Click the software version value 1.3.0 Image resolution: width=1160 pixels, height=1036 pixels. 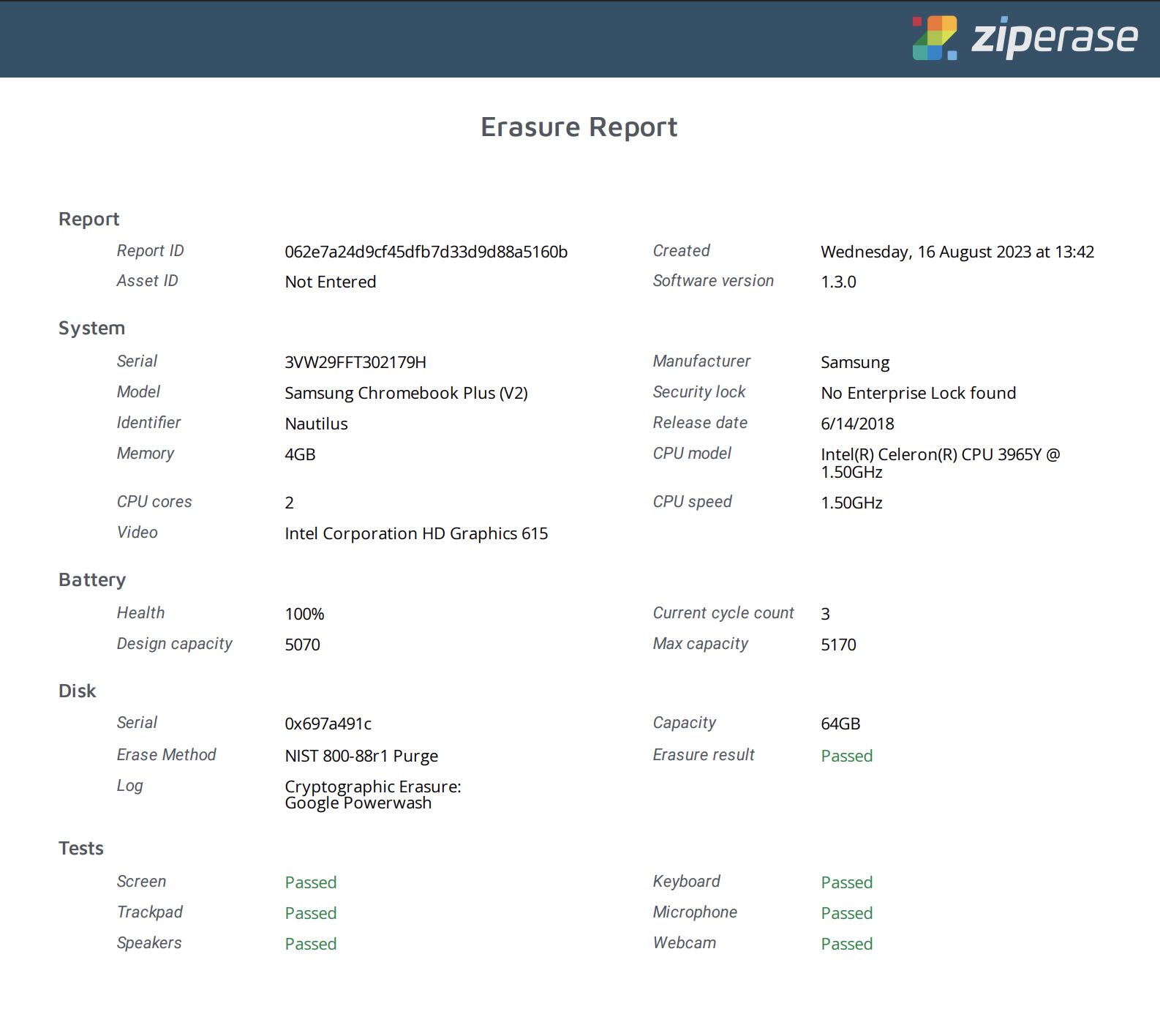click(838, 282)
